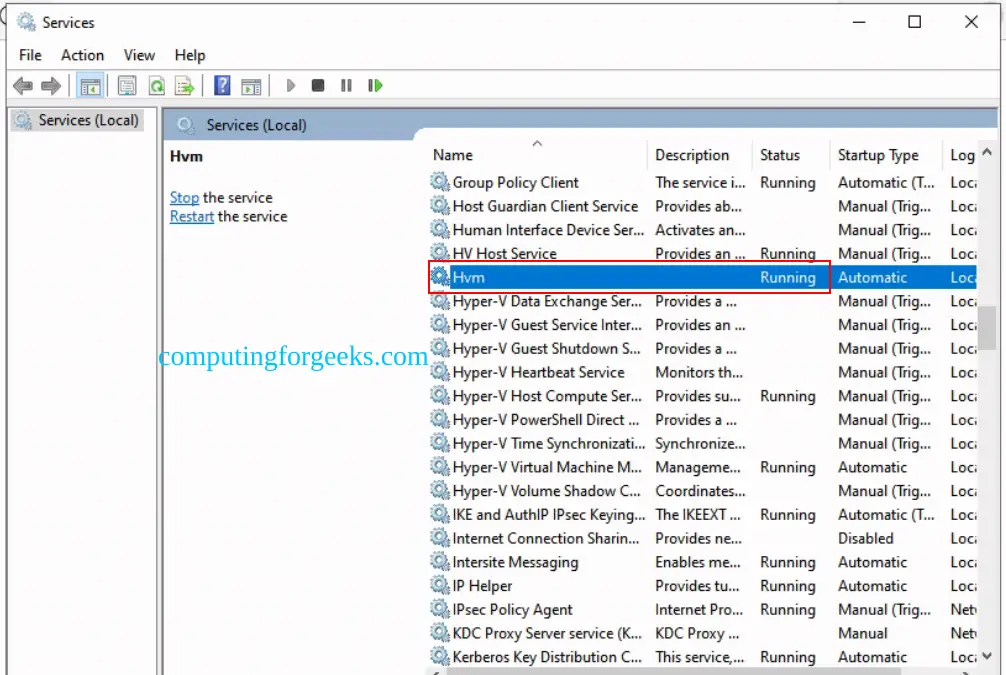Click Restart Service toolbar icon
Image resolution: width=1006 pixels, height=675 pixels.
375,85
